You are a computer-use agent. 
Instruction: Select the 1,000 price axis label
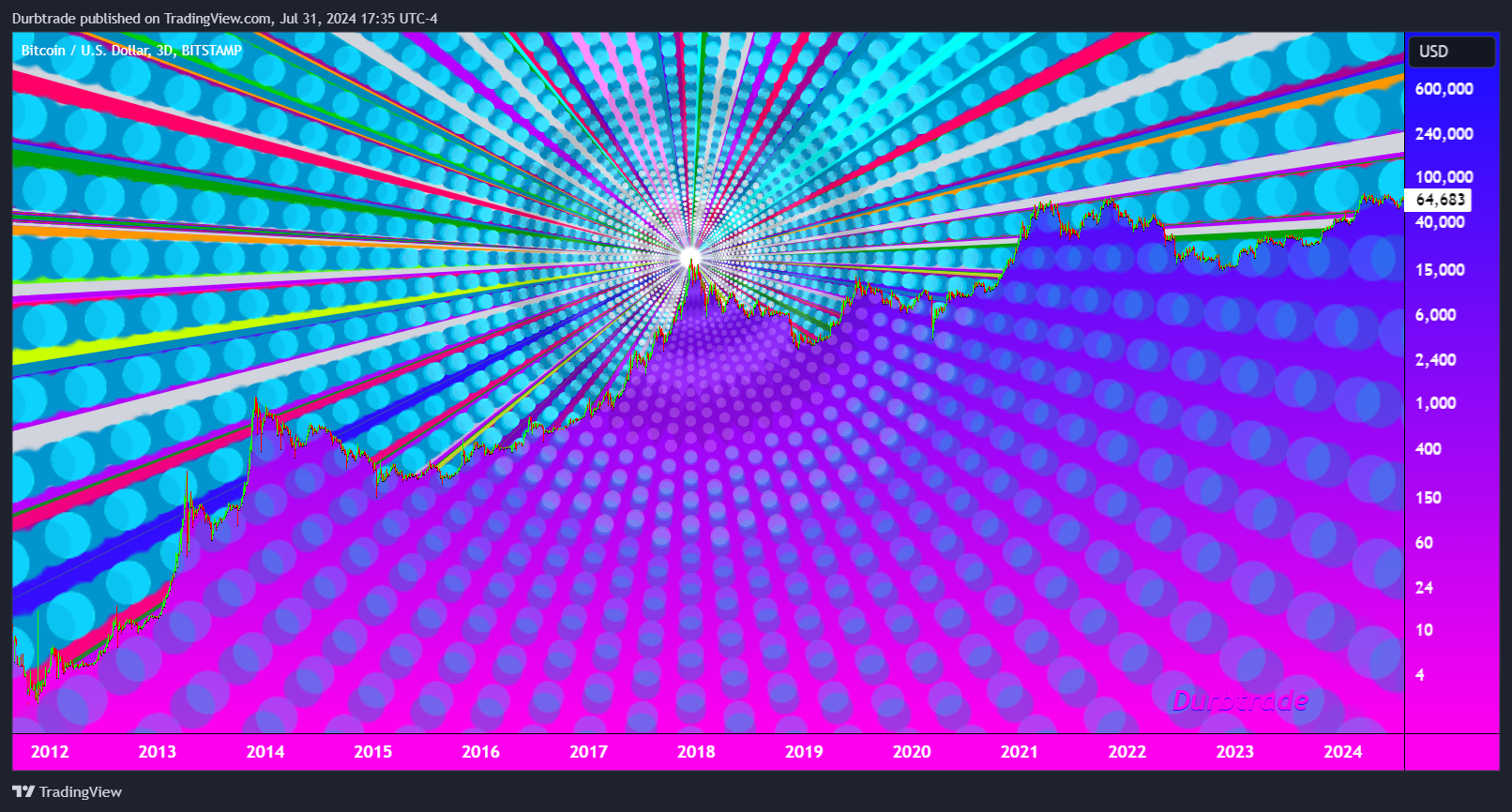tap(1435, 403)
